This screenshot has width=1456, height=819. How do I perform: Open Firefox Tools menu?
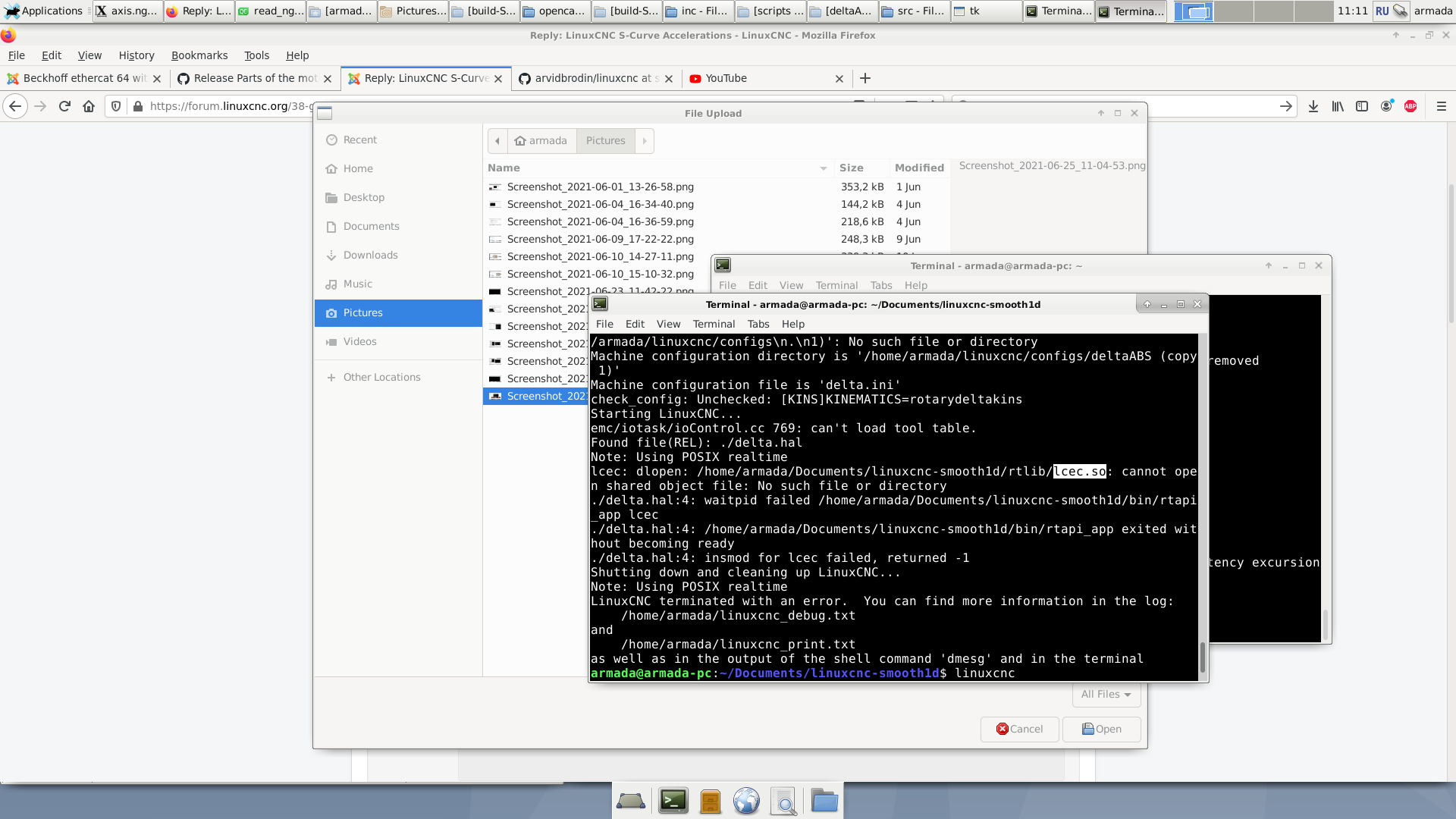coord(256,55)
